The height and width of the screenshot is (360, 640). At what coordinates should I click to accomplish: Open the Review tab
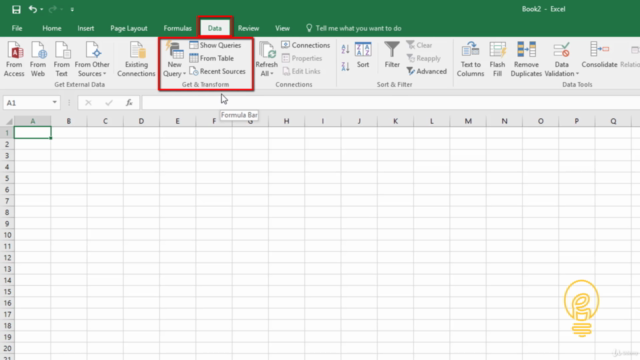[248, 28]
